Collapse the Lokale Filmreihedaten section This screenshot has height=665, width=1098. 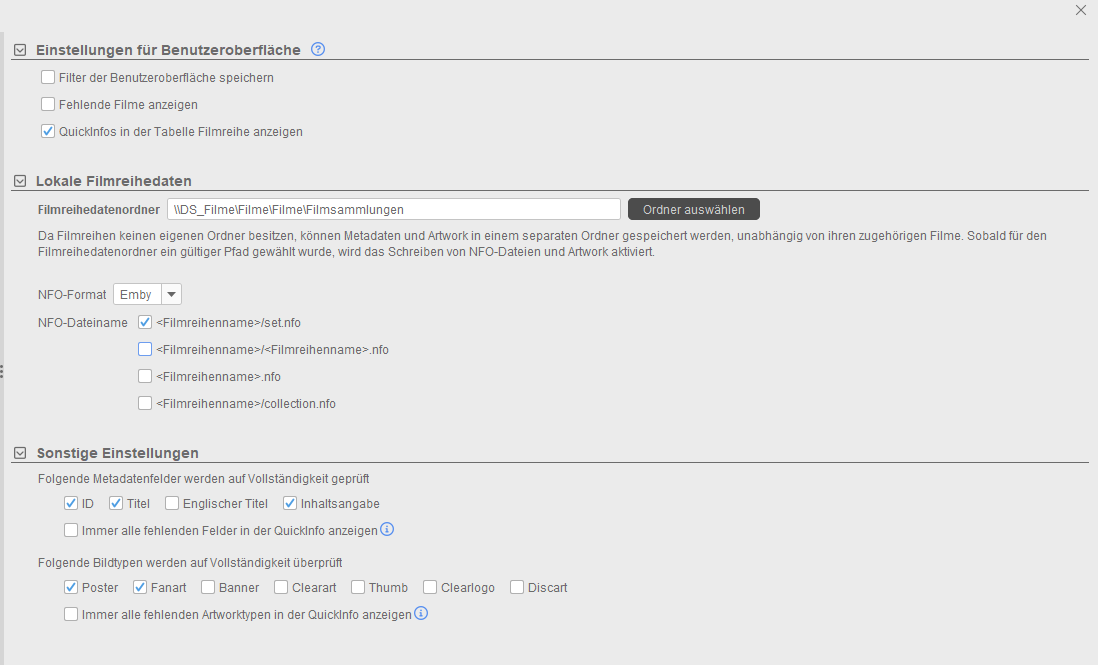(18, 180)
